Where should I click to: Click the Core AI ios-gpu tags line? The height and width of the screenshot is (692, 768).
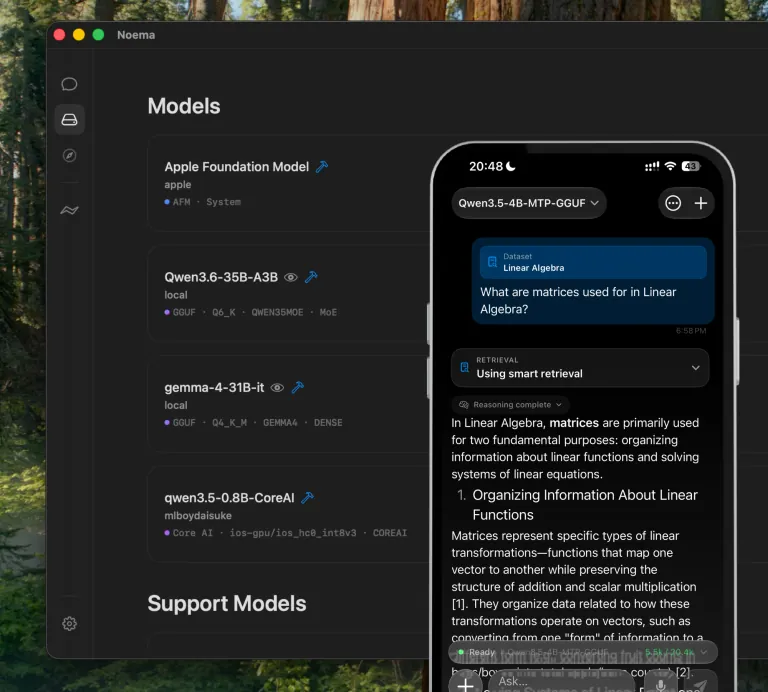point(286,532)
